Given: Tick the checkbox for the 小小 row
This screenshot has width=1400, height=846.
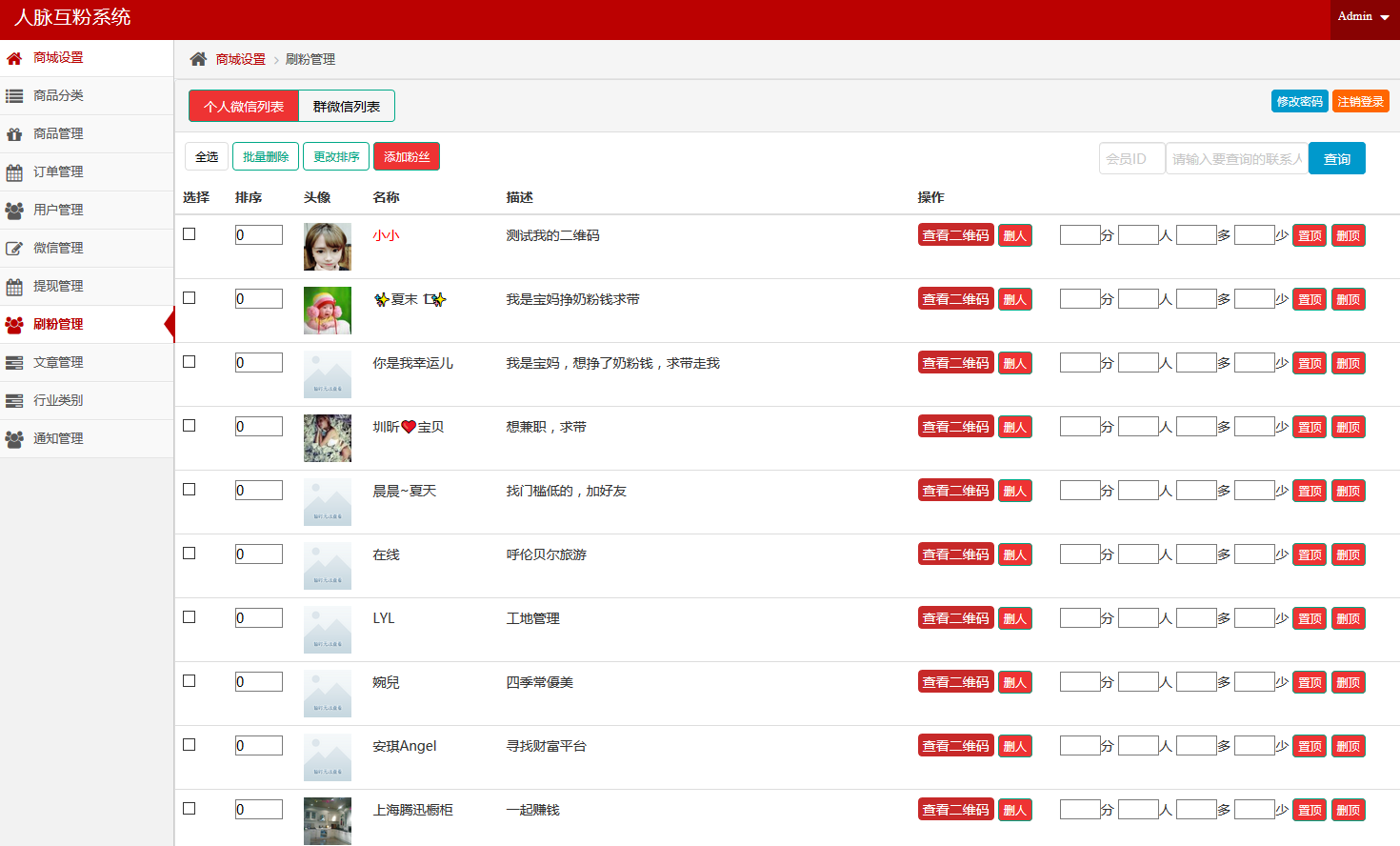Looking at the screenshot, I should point(190,234).
